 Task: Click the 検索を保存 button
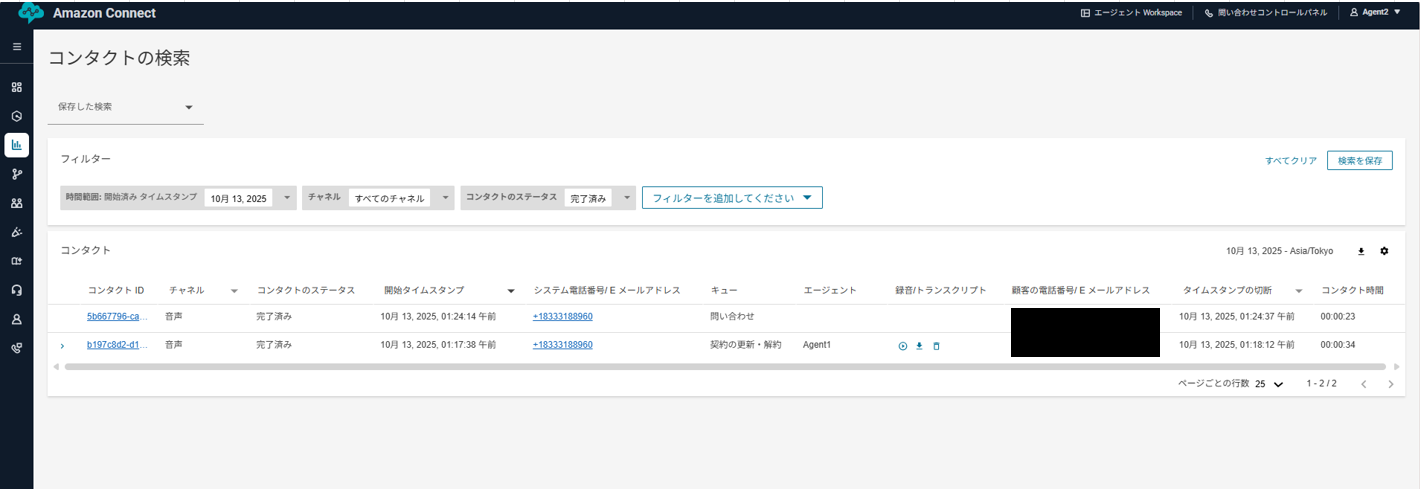click(x=1359, y=160)
